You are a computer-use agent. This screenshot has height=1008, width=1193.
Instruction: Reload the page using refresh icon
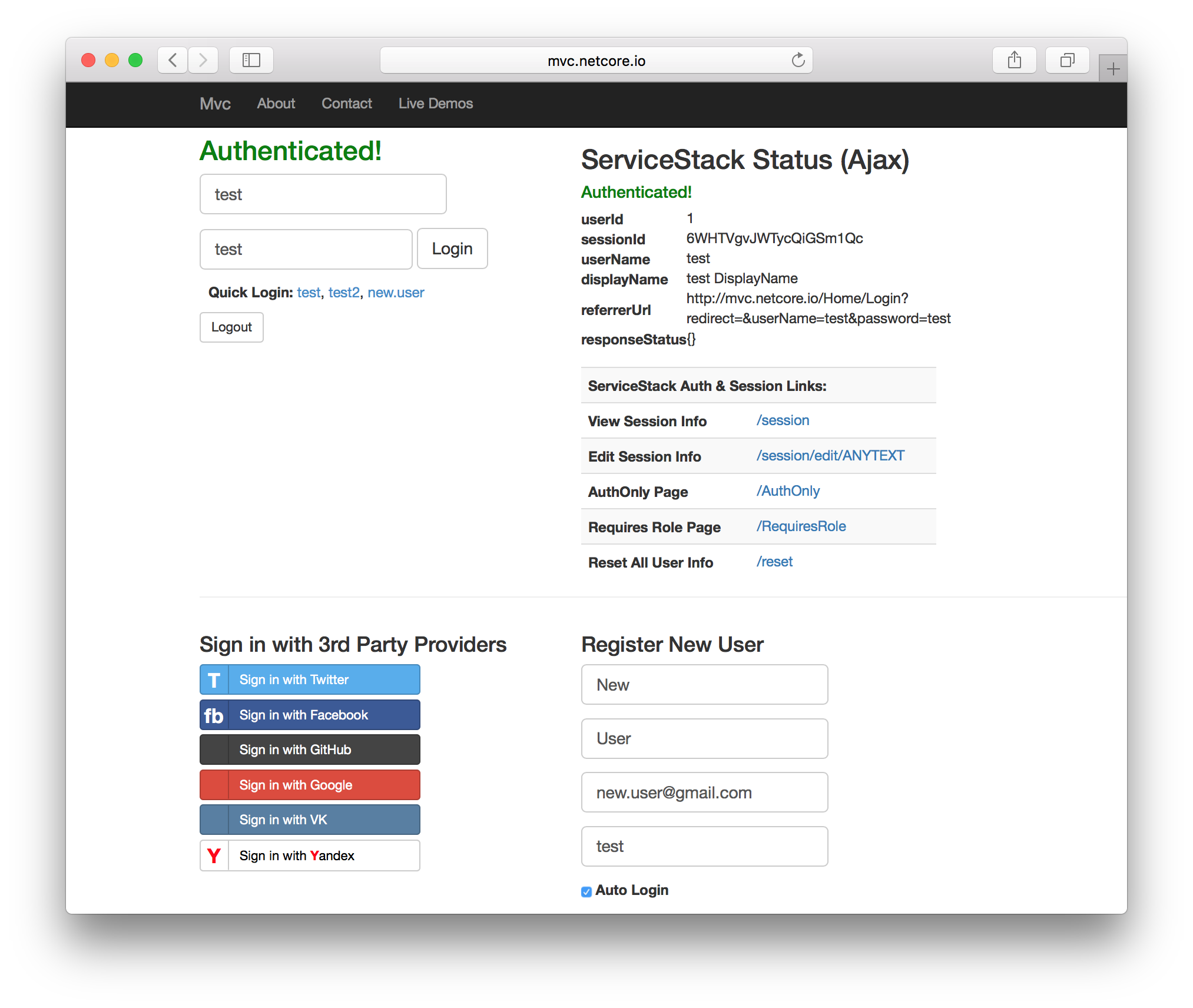pos(798,60)
